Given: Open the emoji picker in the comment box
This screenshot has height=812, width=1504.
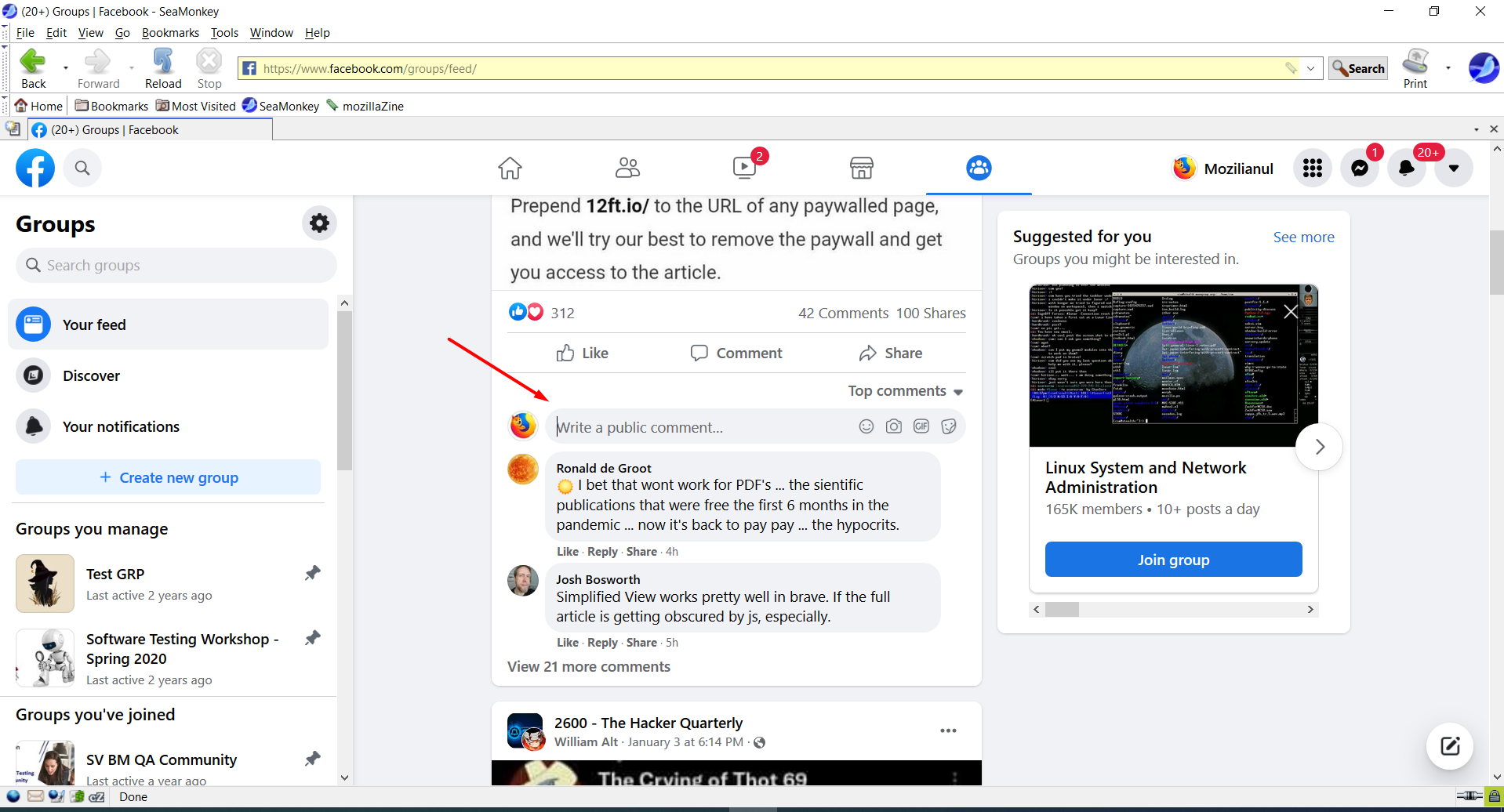Looking at the screenshot, I should pyautogui.click(x=866, y=426).
